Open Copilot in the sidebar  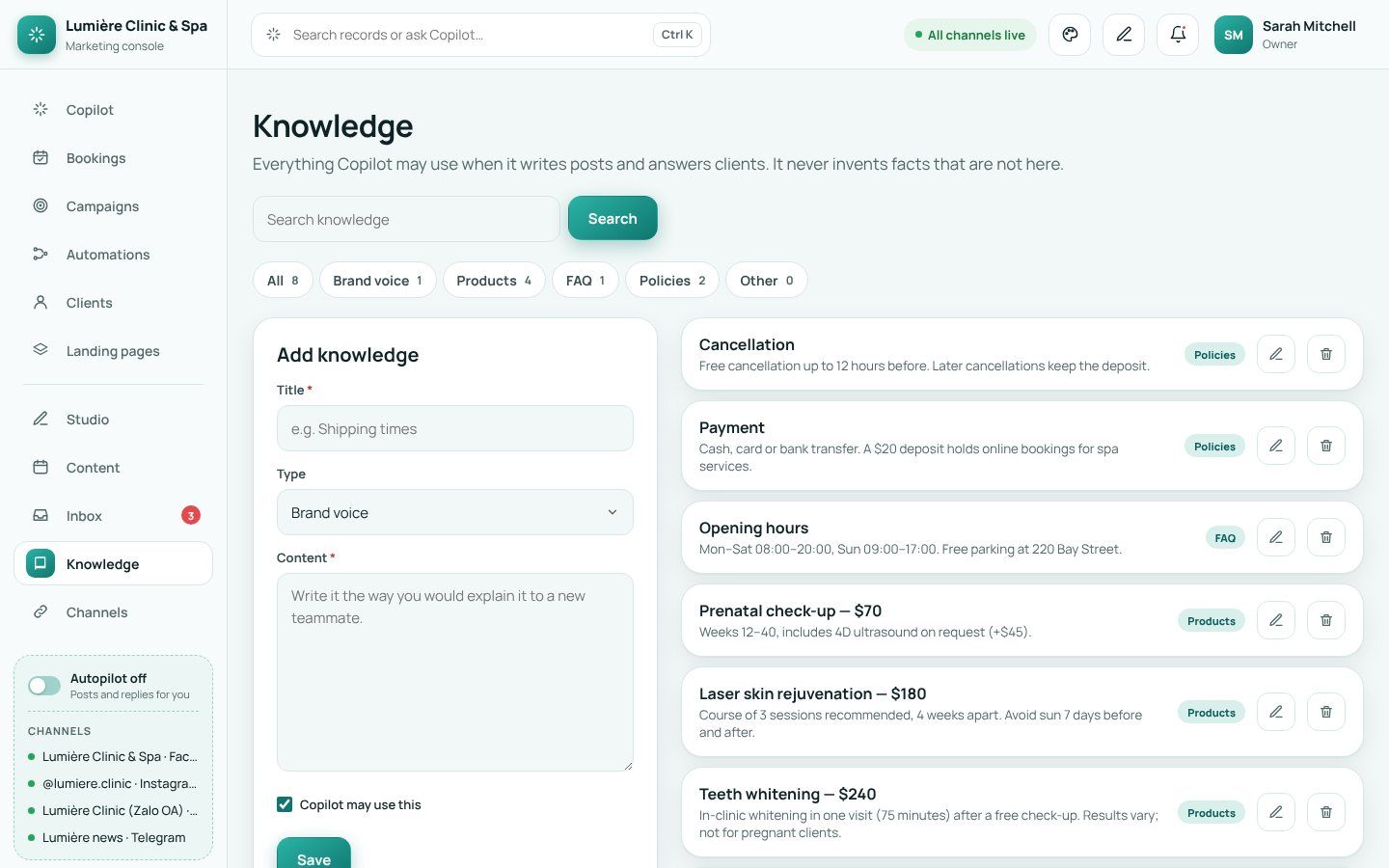click(113, 110)
